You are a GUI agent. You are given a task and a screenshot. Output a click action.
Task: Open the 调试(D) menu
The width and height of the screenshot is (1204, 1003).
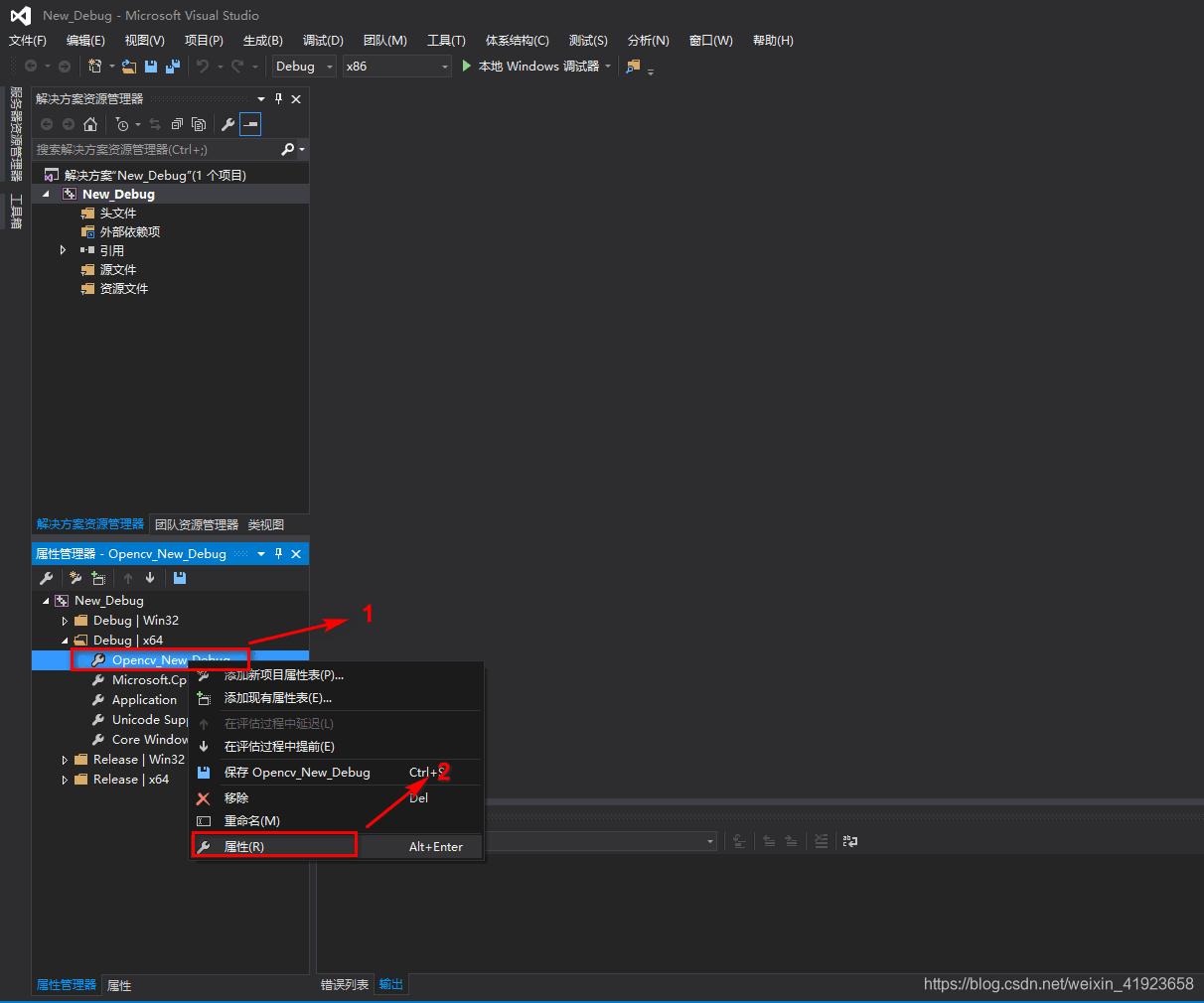[323, 41]
